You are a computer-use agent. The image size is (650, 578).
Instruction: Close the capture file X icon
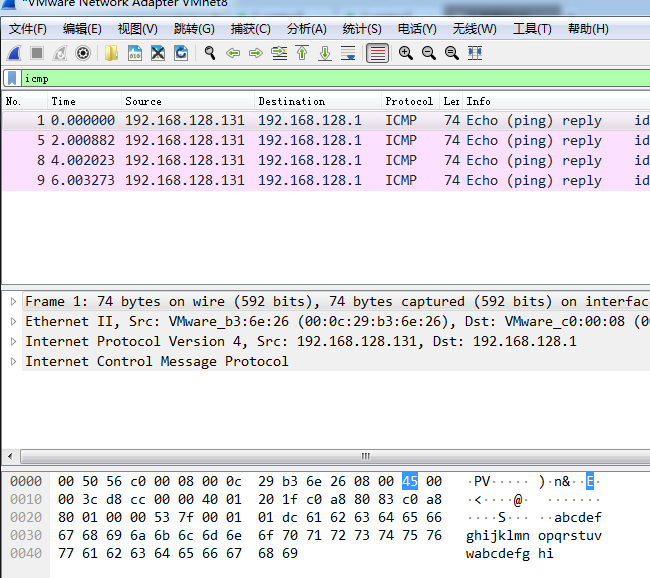[158, 53]
